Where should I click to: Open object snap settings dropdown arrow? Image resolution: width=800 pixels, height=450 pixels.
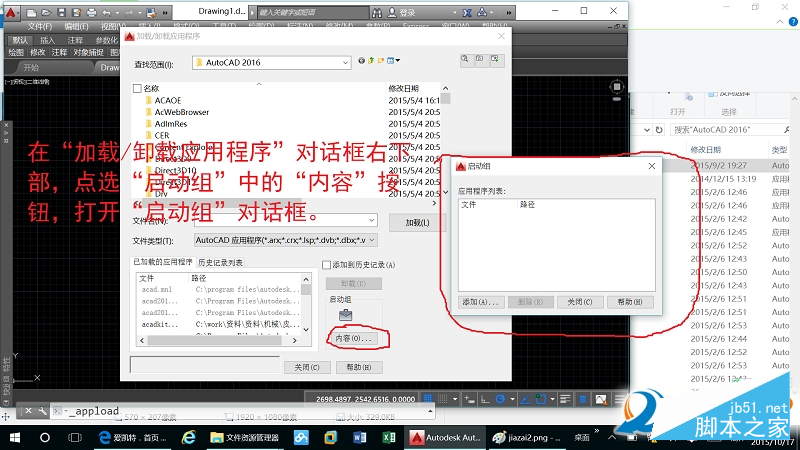point(553,399)
